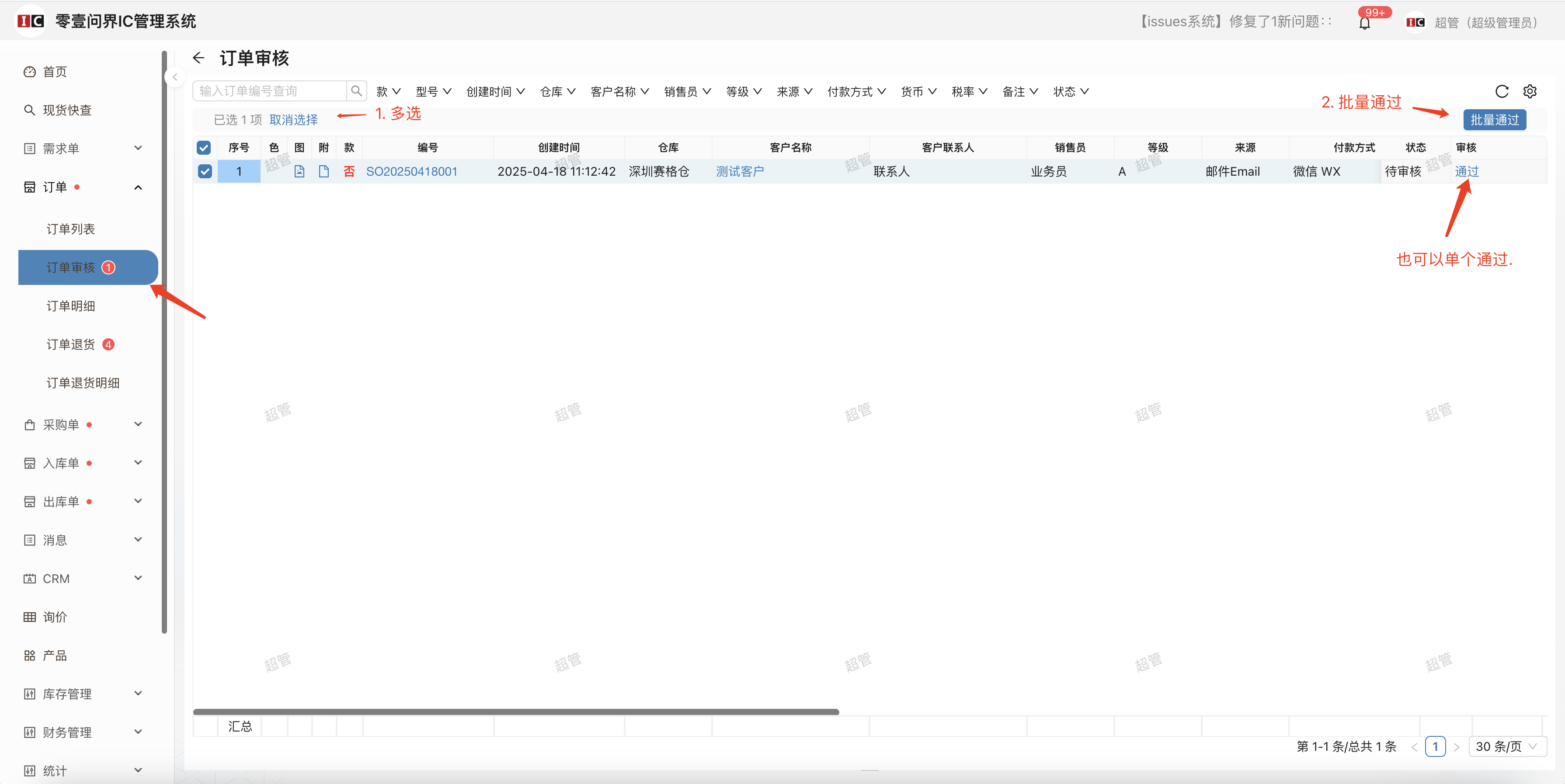Open the attachment file icon in row 1
The image size is (1565, 784).
(x=324, y=171)
